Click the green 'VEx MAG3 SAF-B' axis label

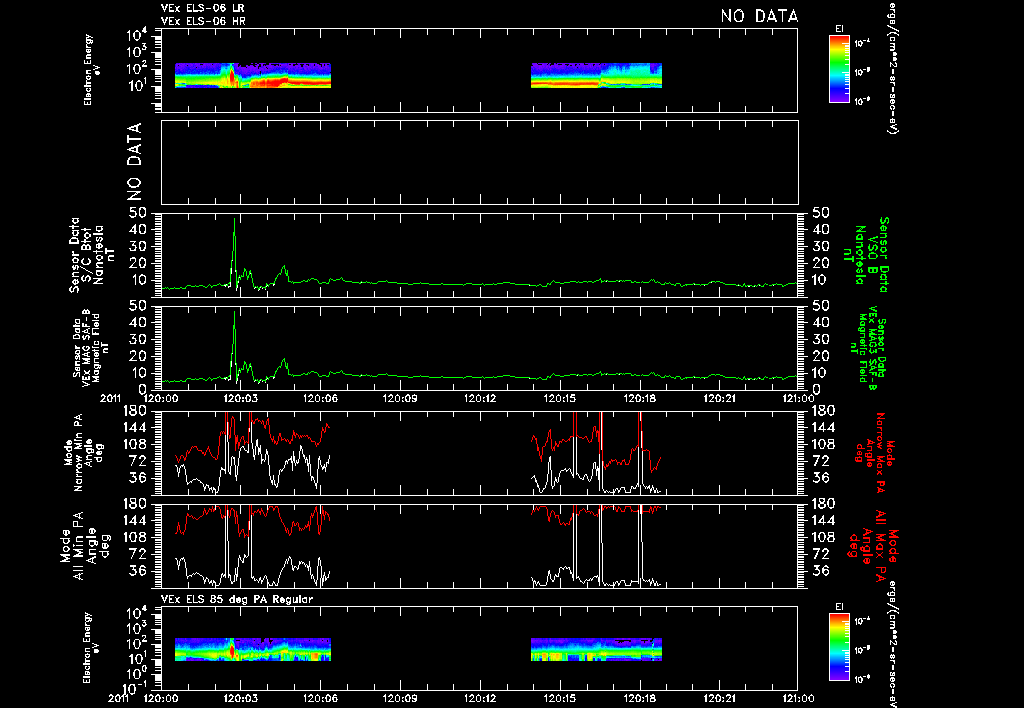[871, 347]
